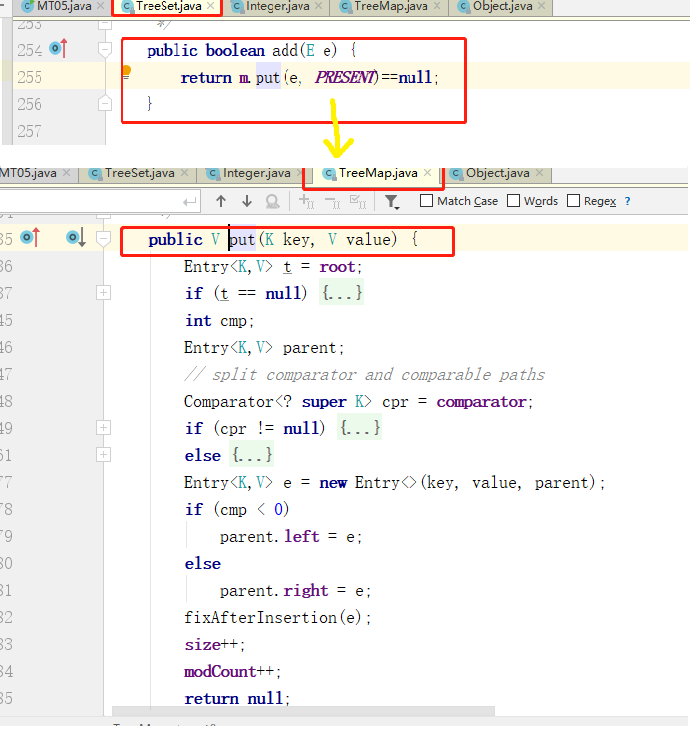Collapse the put method fold marker at its signature

pyautogui.click(x=103, y=239)
